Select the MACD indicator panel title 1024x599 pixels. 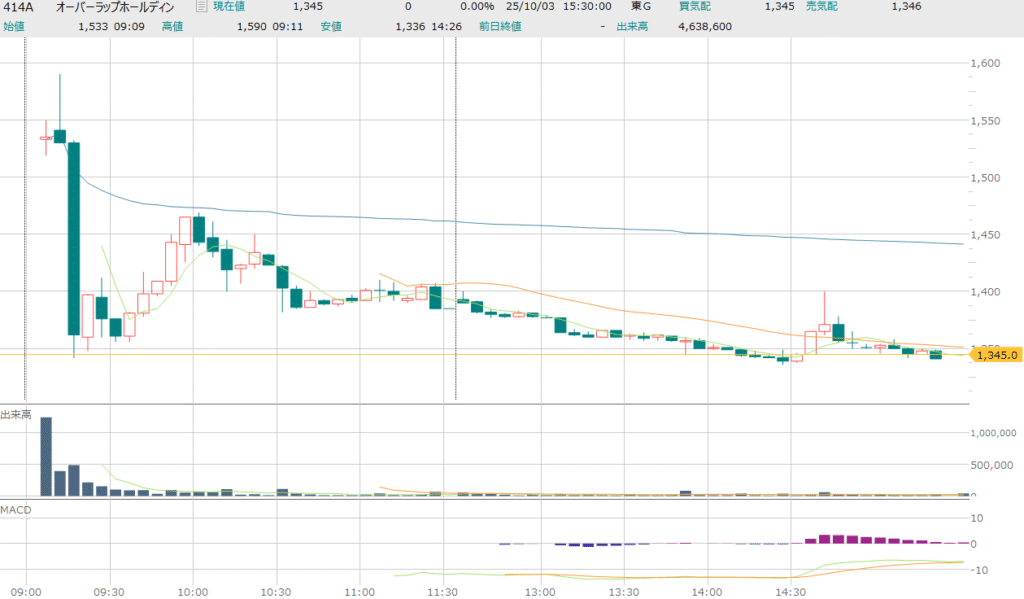tap(15, 511)
